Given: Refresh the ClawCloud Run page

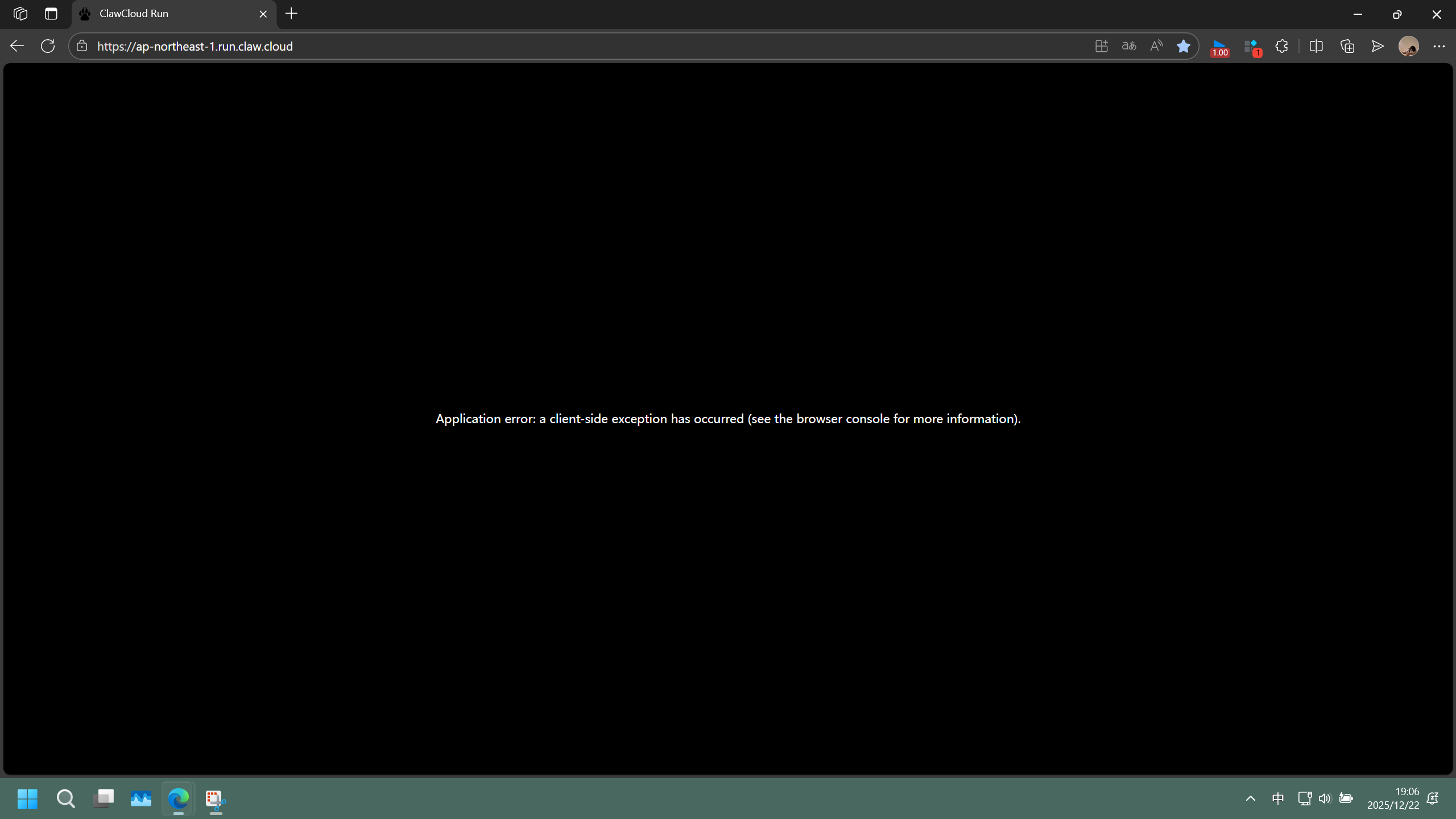Looking at the screenshot, I should click(x=48, y=46).
